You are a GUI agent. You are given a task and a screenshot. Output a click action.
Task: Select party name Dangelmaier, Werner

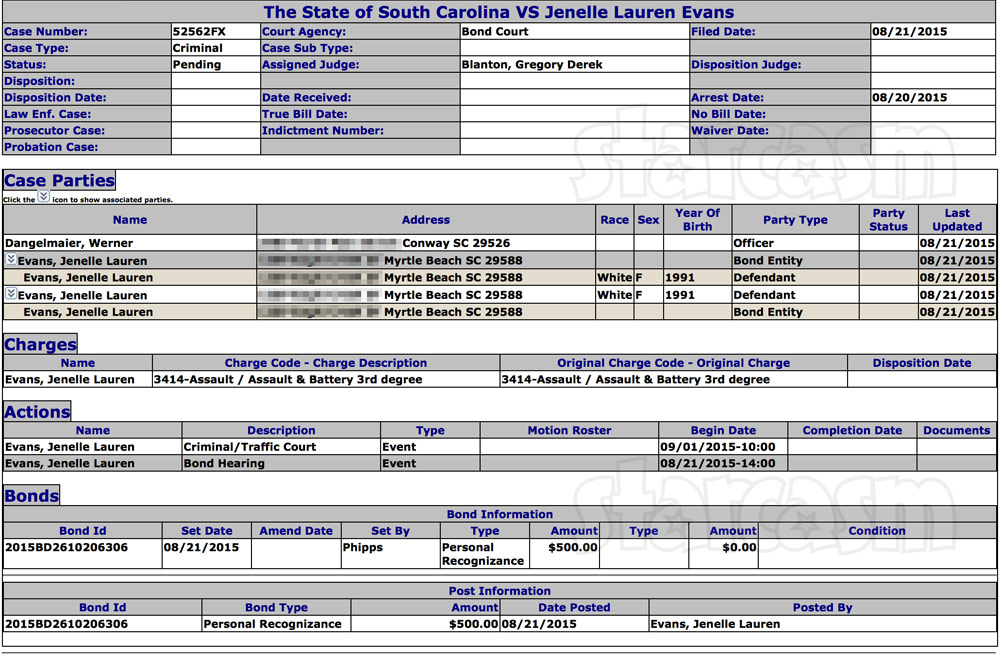69,243
